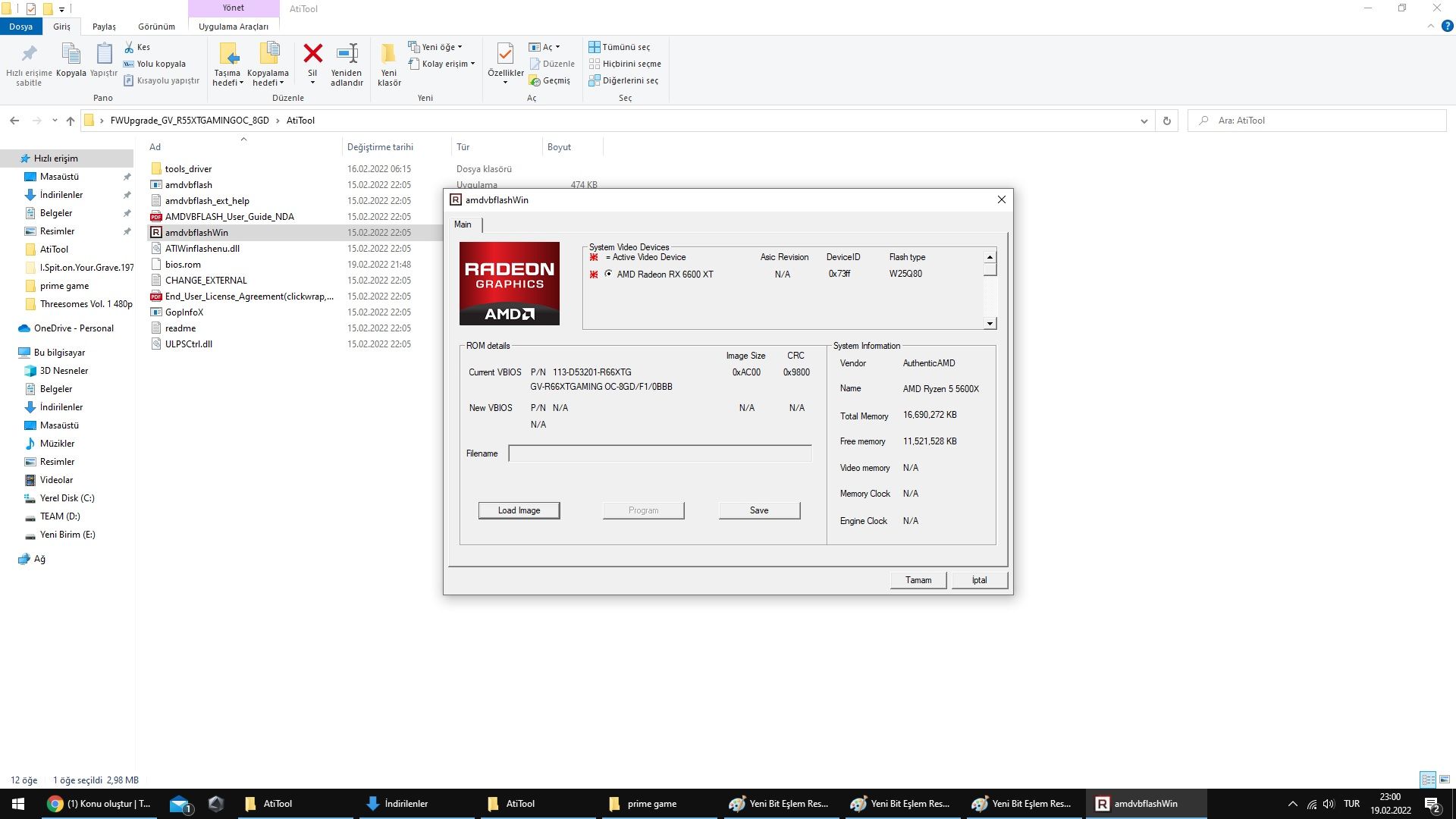Select the AMD Radeon RX 6600 XT radio button

pos(608,274)
